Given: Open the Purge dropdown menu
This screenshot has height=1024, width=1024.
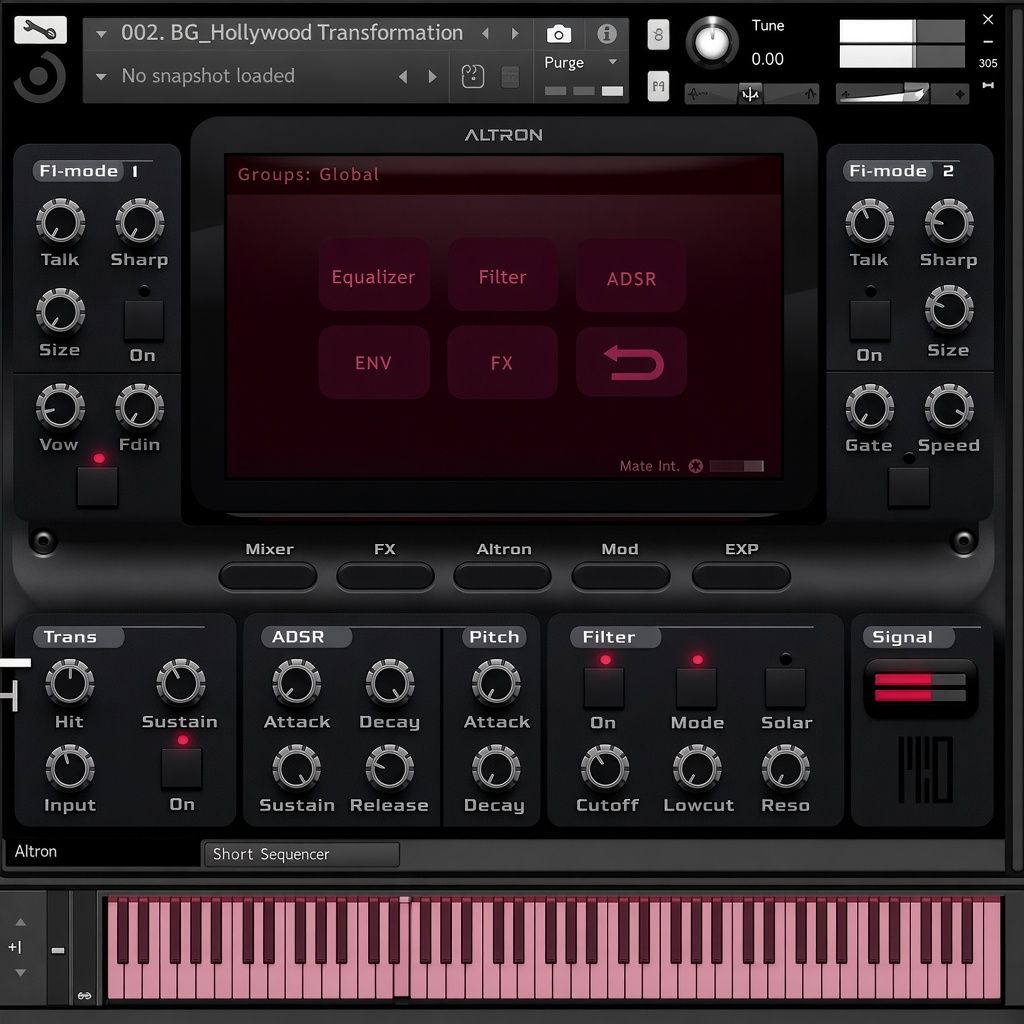Looking at the screenshot, I should pos(581,63).
